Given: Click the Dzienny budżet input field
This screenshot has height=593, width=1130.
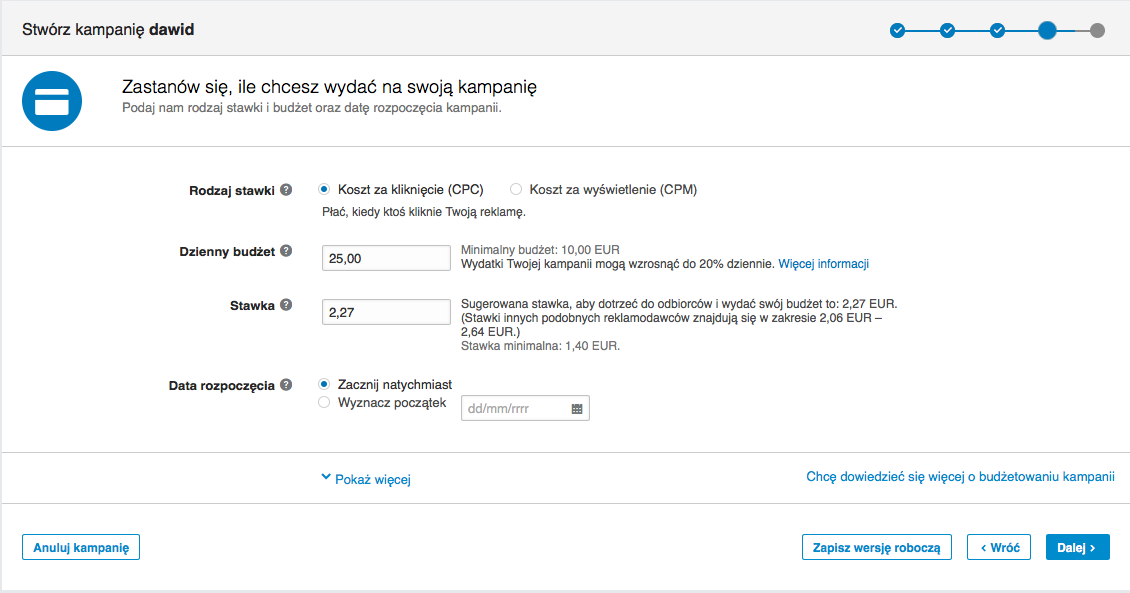Looking at the screenshot, I should pos(386,258).
